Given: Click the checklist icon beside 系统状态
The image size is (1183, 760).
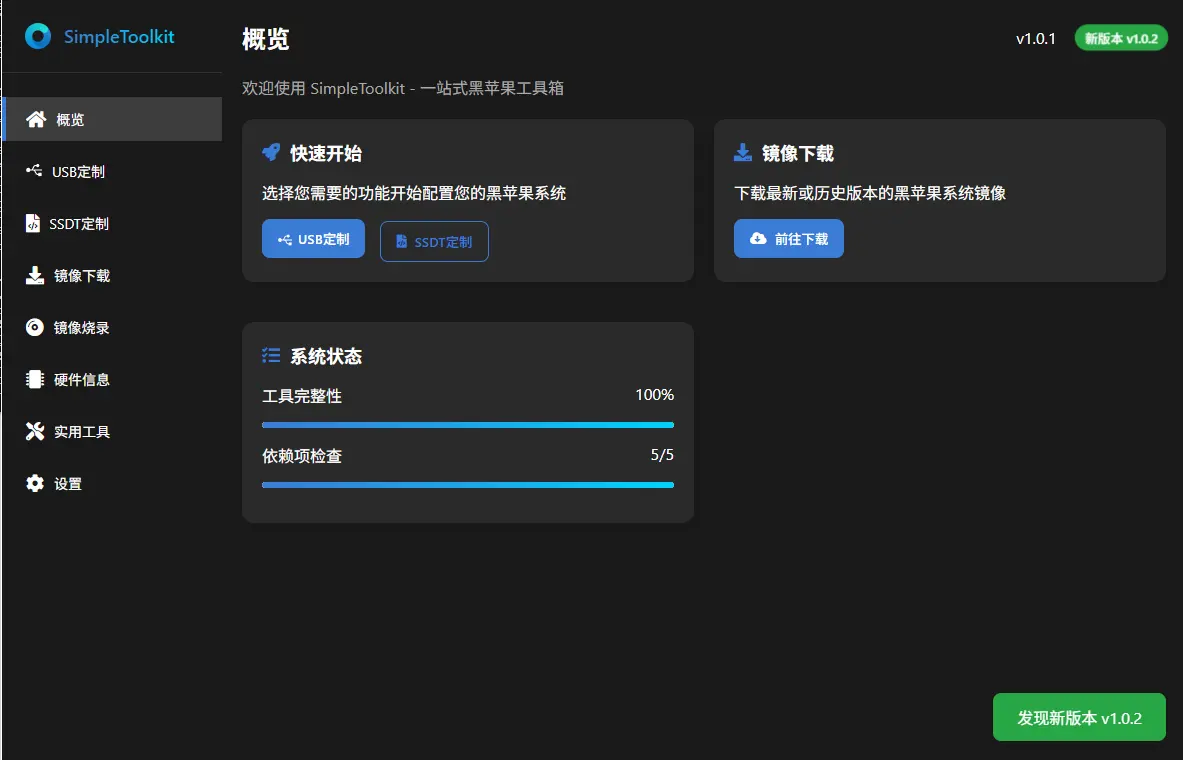Looking at the screenshot, I should coord(271,355).
